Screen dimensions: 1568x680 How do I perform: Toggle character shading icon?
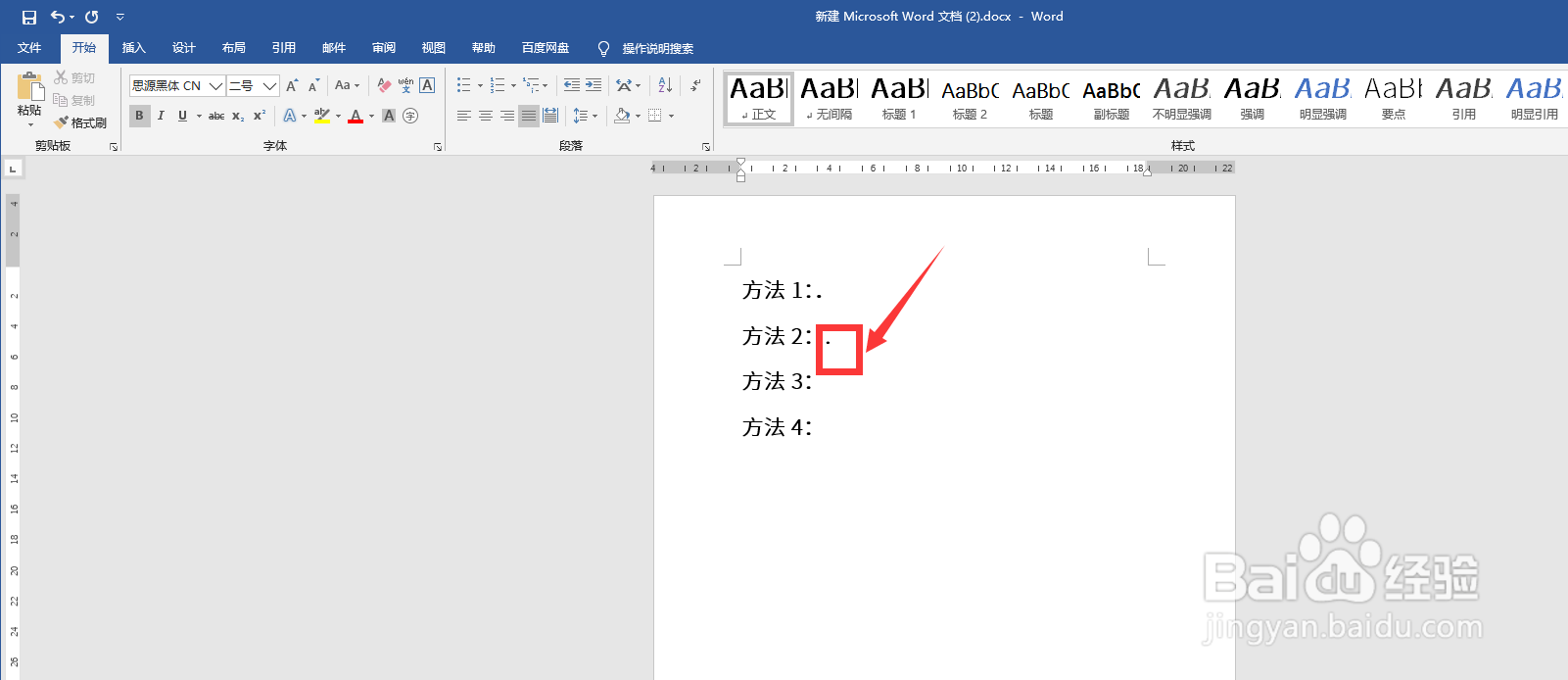click(389, 116)
